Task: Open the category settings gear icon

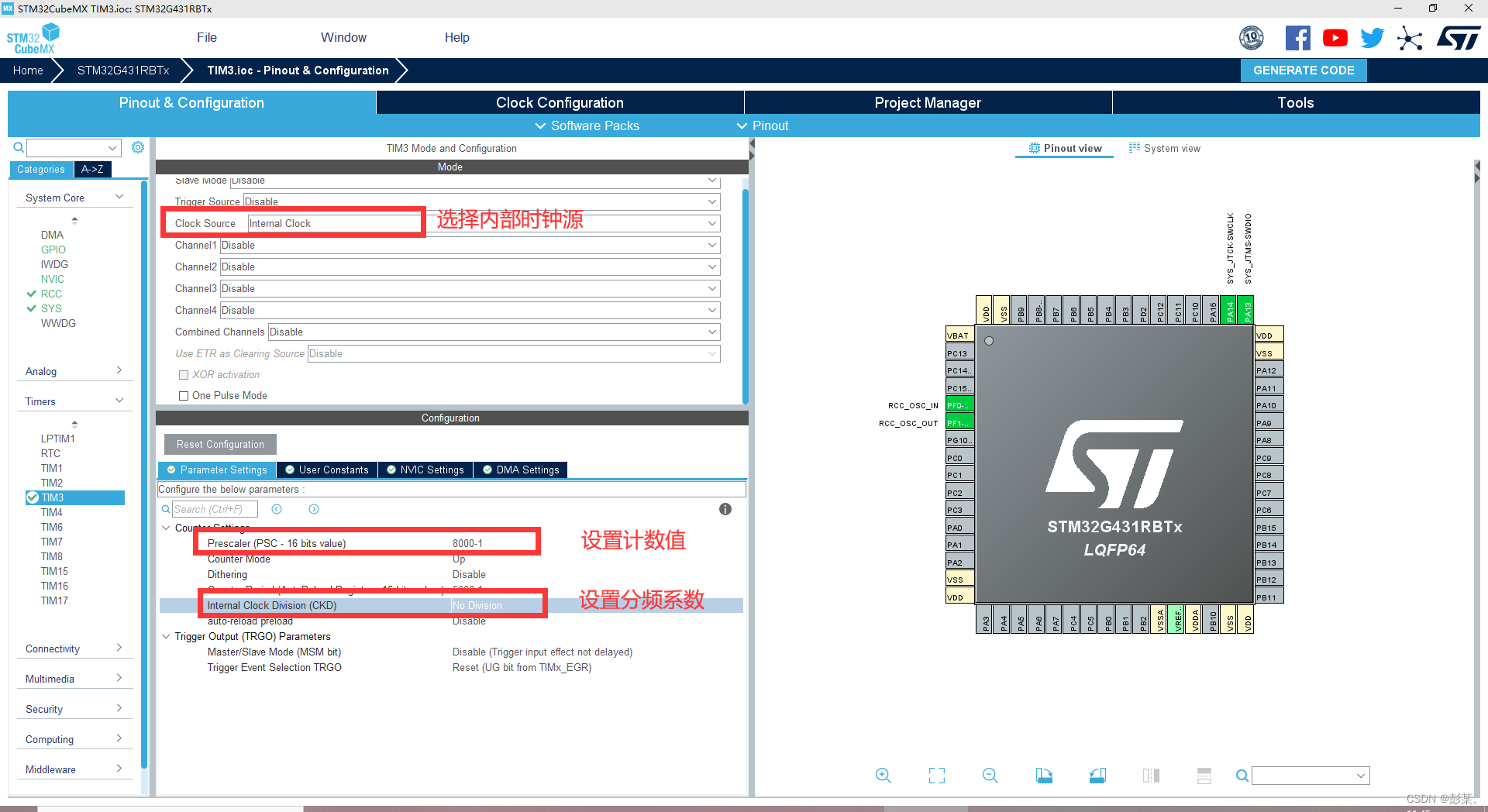Action: (138, 147)
